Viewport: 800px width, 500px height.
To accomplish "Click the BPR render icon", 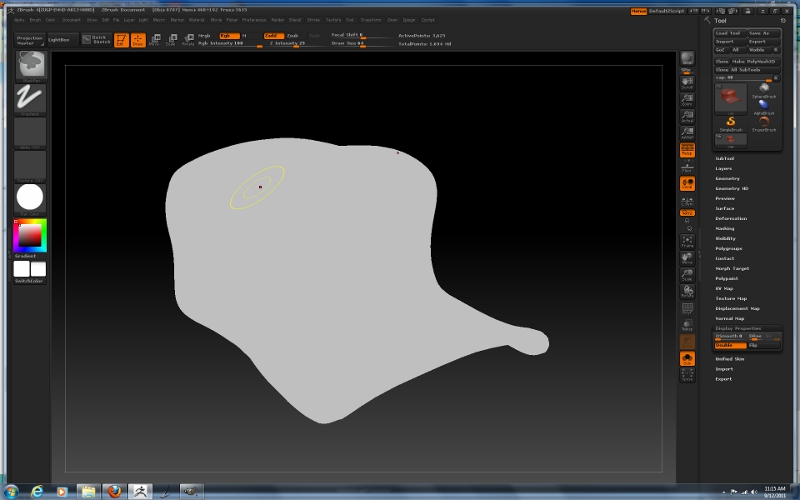I will click(687, 59).
